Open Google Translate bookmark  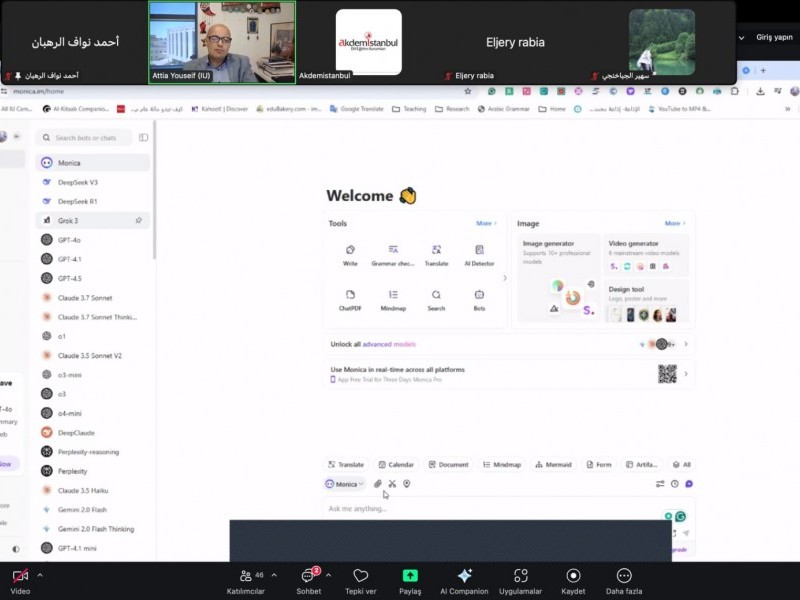tap(356, 109)
